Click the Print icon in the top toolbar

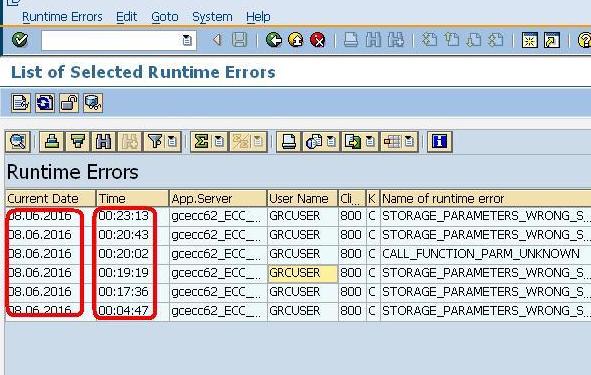[x=351, y=40]
